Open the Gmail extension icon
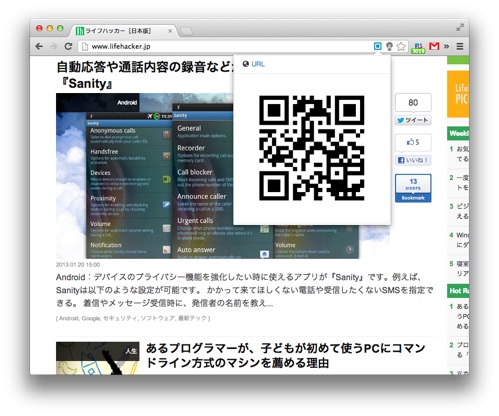 point(434,46)
